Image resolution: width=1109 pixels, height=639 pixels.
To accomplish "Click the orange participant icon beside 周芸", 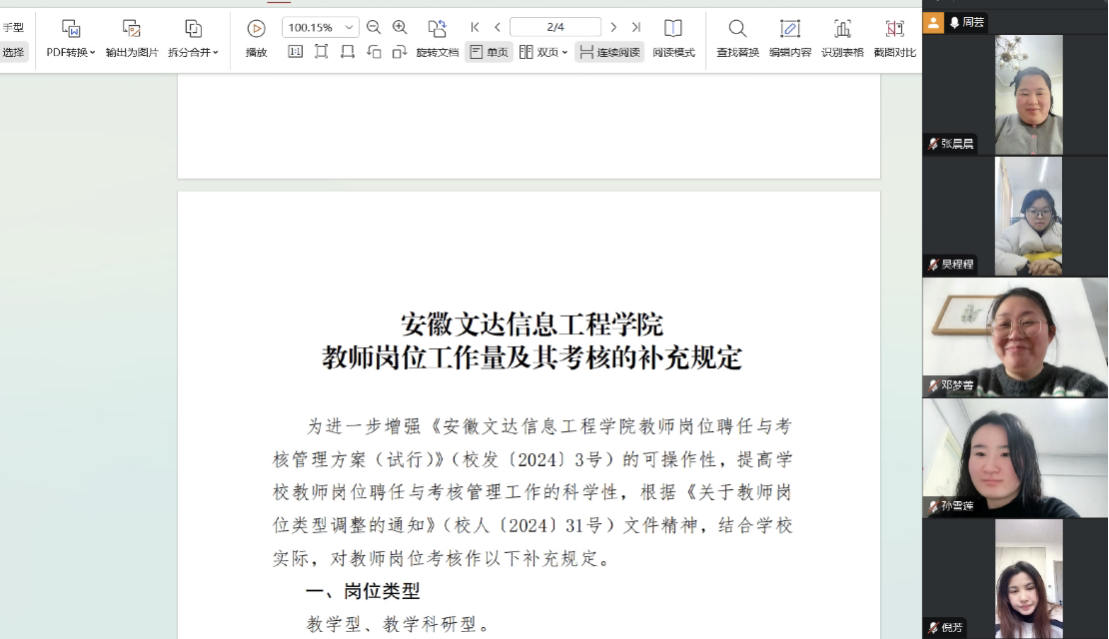I will [x=934, y=23].
